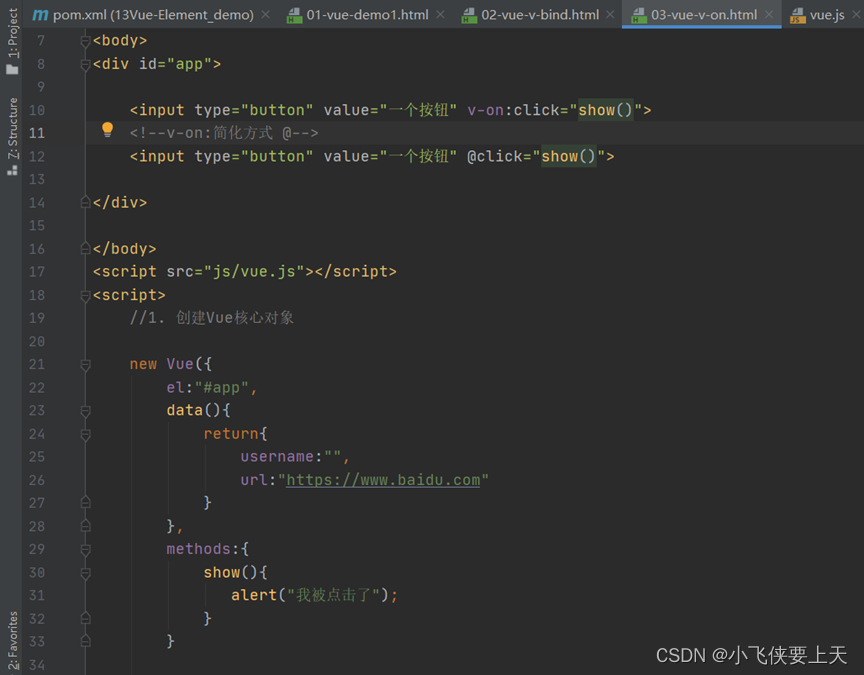Screen dimensions: 864x675
Task: Close the 03-vue-v-on.html tab
Action: [769, 15]
